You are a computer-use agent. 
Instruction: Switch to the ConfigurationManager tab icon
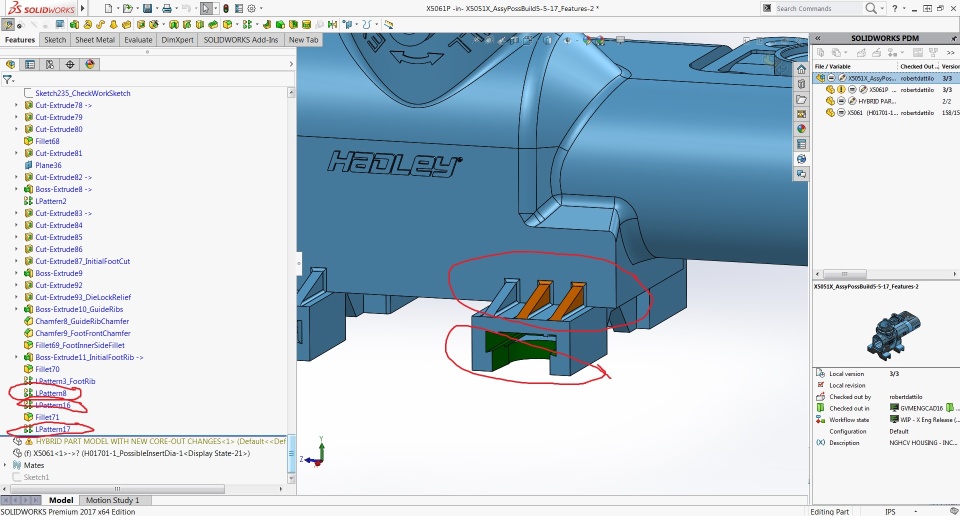(50, 64)
